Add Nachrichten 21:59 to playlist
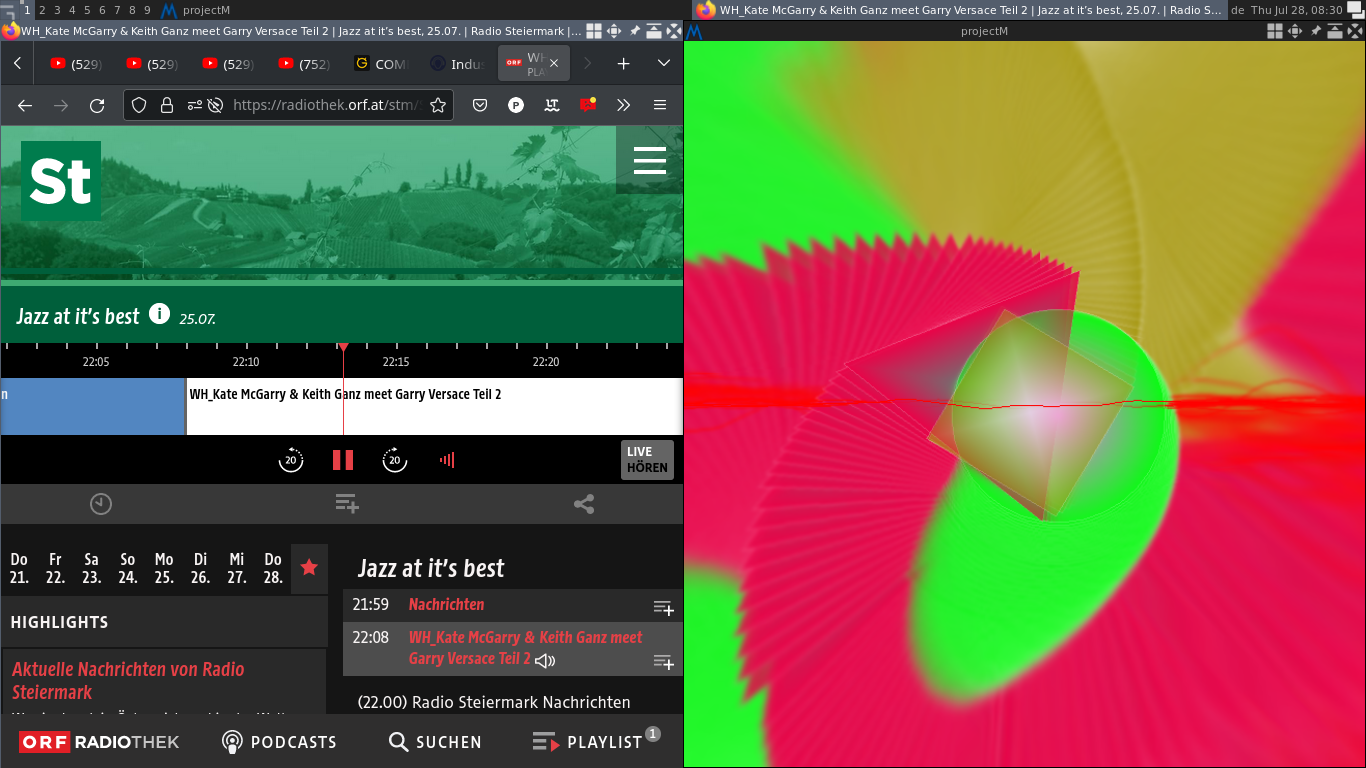This screenshot has width=1366, height=768. [x=663, y=607]
